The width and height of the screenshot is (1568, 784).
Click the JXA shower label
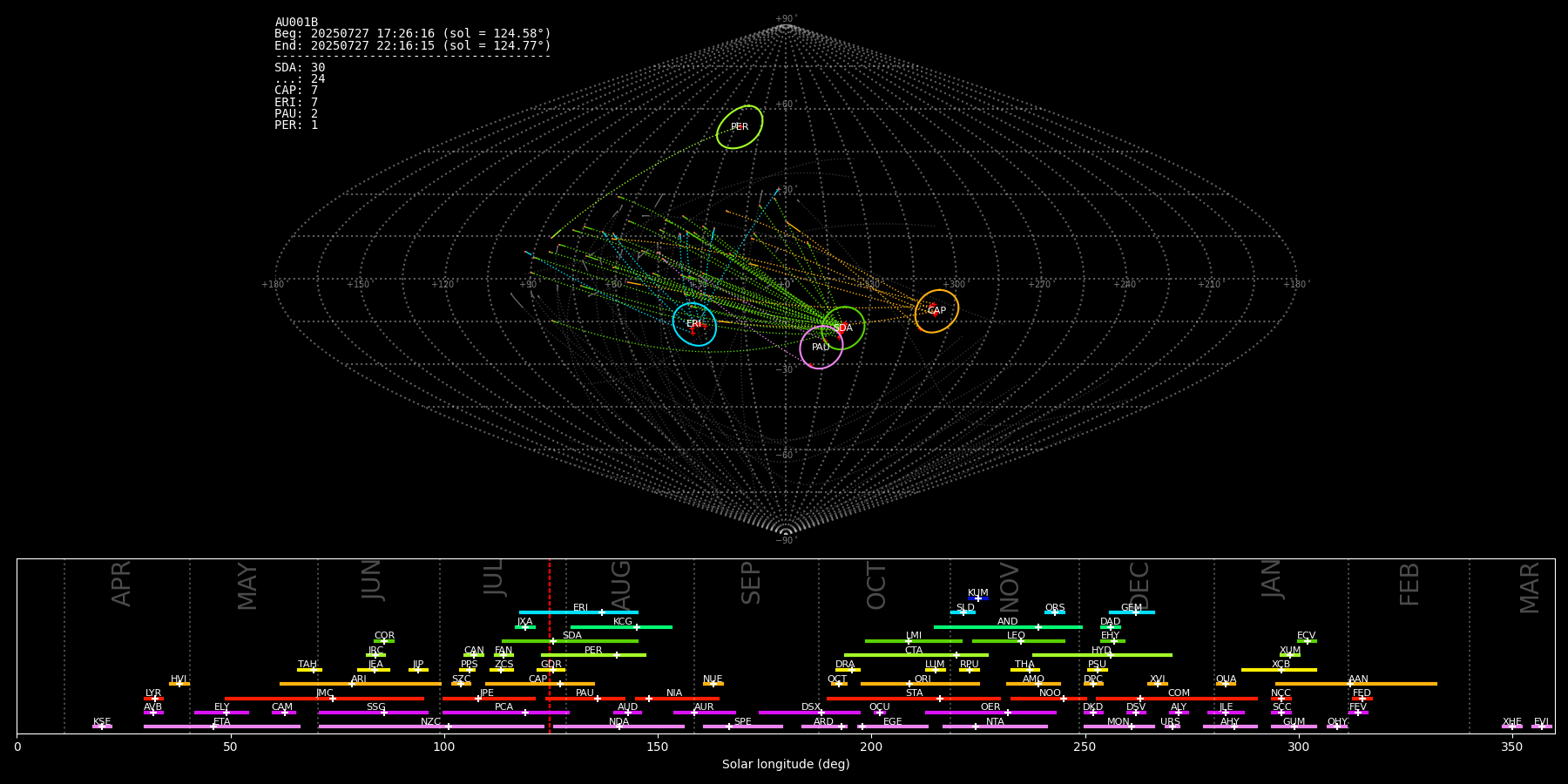tap(524, 622)
